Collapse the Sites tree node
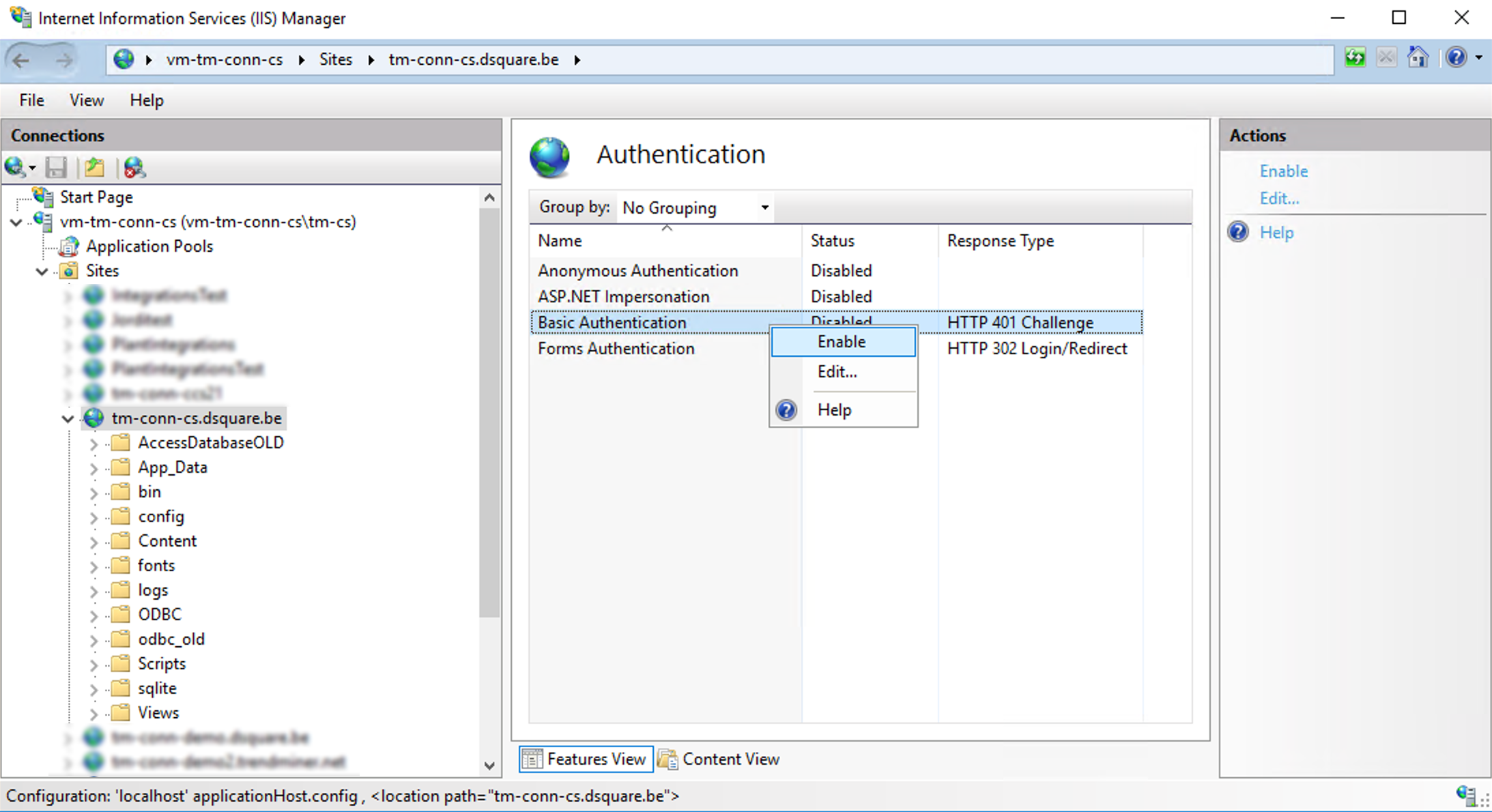The height and width of the screenshot is (812, 1492). (42, 271)
